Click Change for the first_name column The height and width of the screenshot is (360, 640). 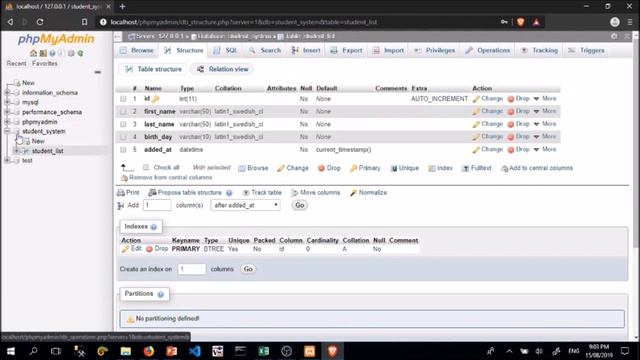tap(488, 111)
